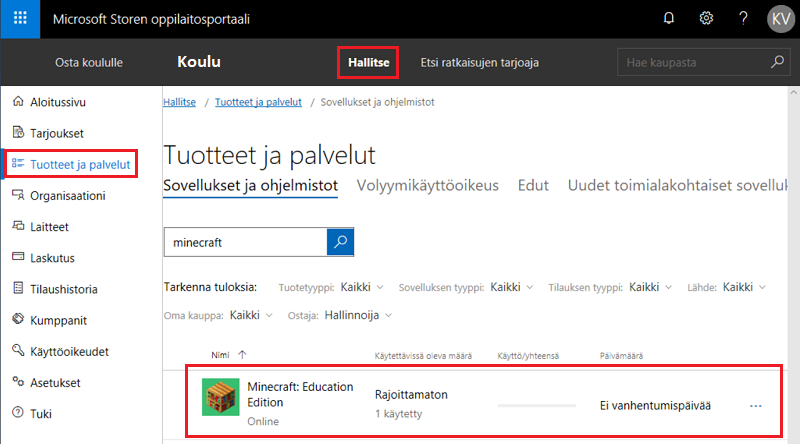
Task: Click scrollbar up arrow at right edge
Action: [x=793, y=93]
